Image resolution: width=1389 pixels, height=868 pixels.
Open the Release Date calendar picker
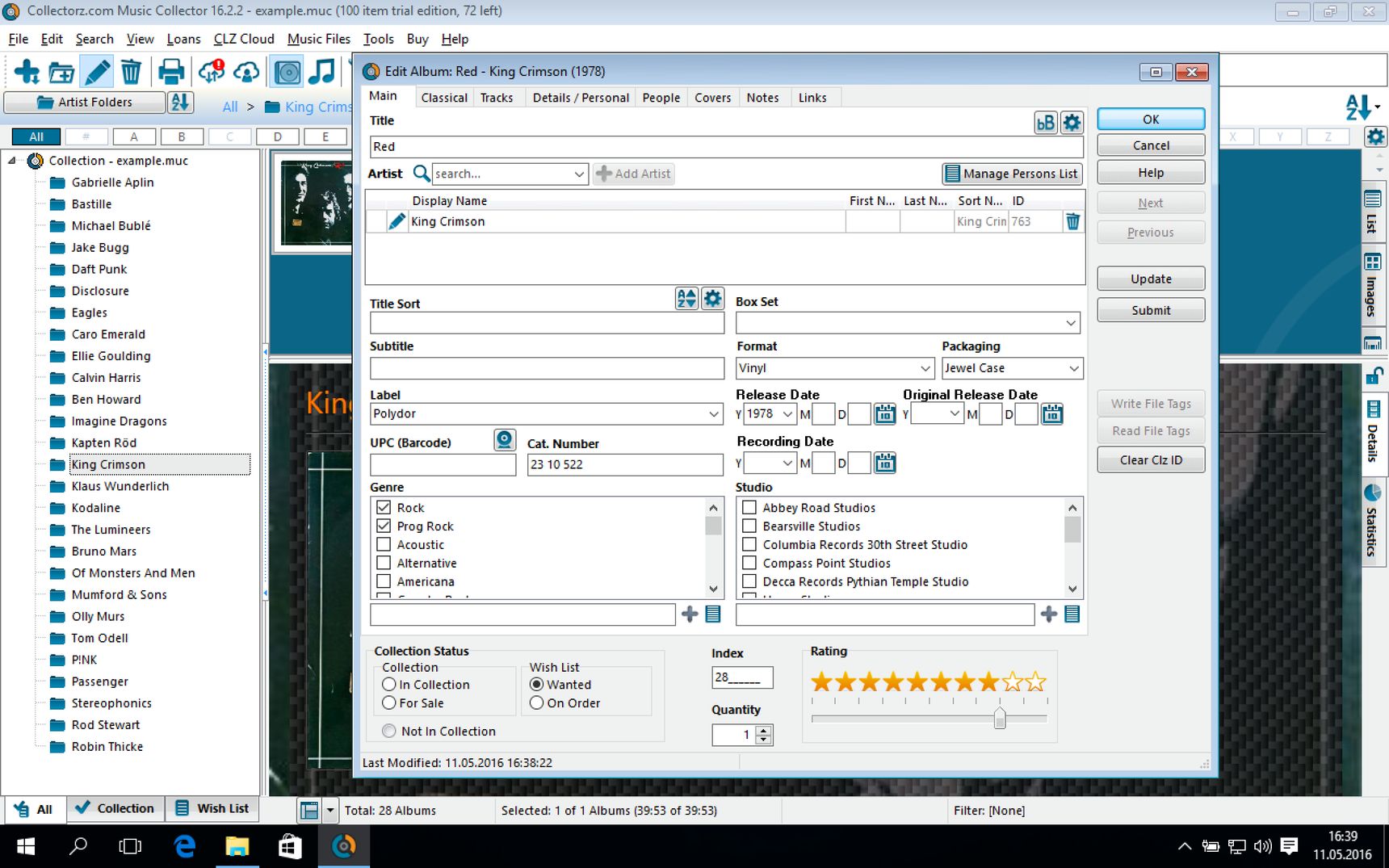pos(885,414)
